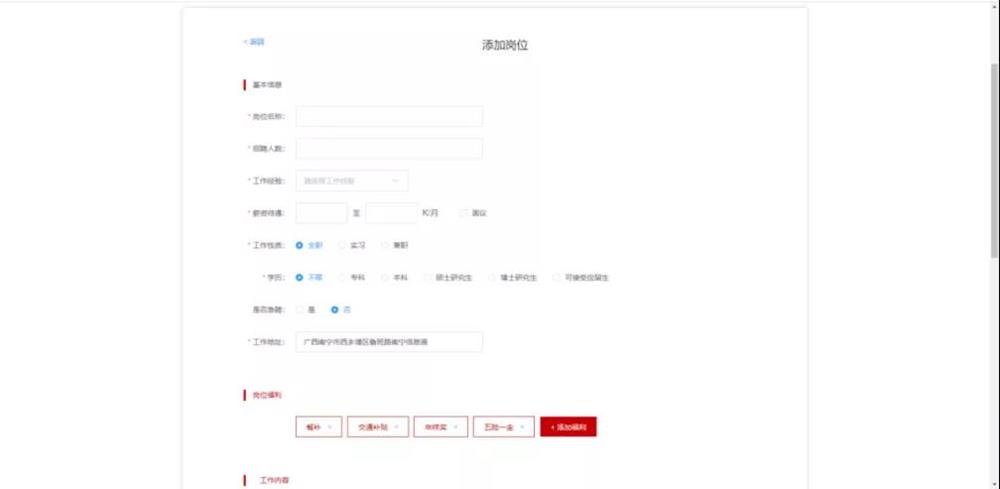Remove the 交通补贴 benefit tag via its x icon
Image resolution: width=1000 pixels, height=489 pixels.
pyautogui.click(x=396, y=427)
